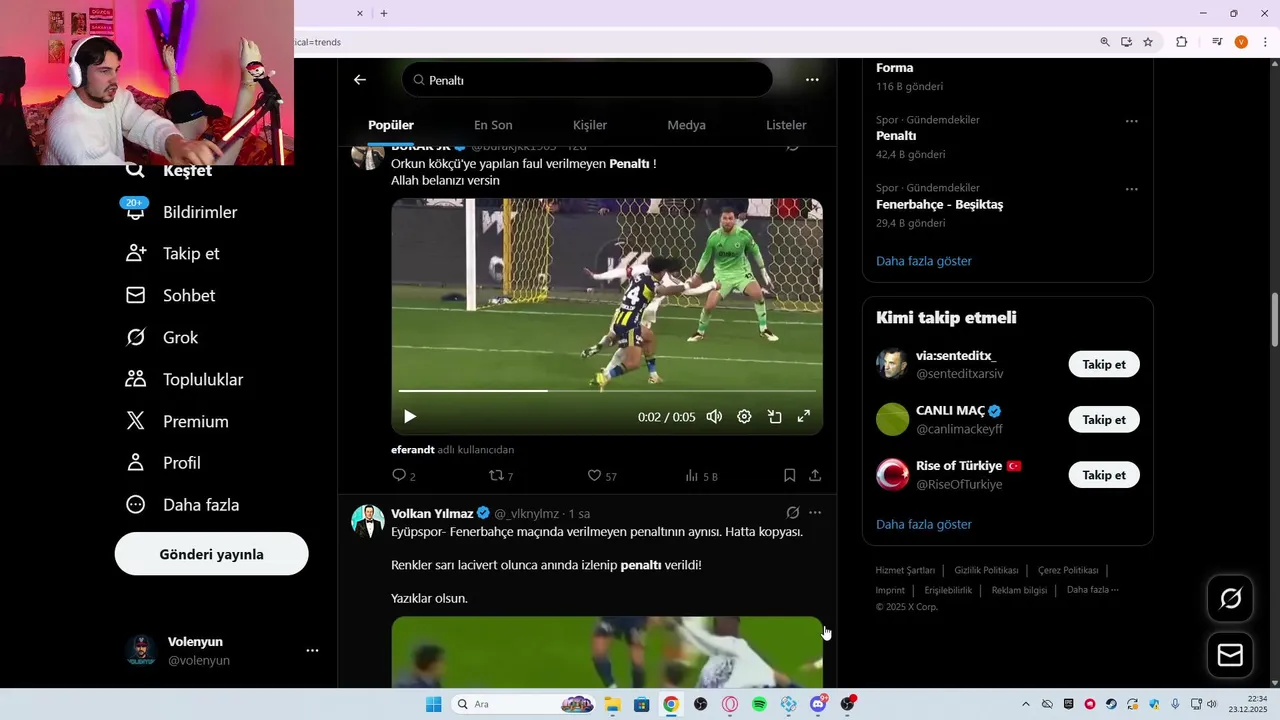The image size is (1280, 720).
Task: Open Windows Start menu
Action: (434, 704)
